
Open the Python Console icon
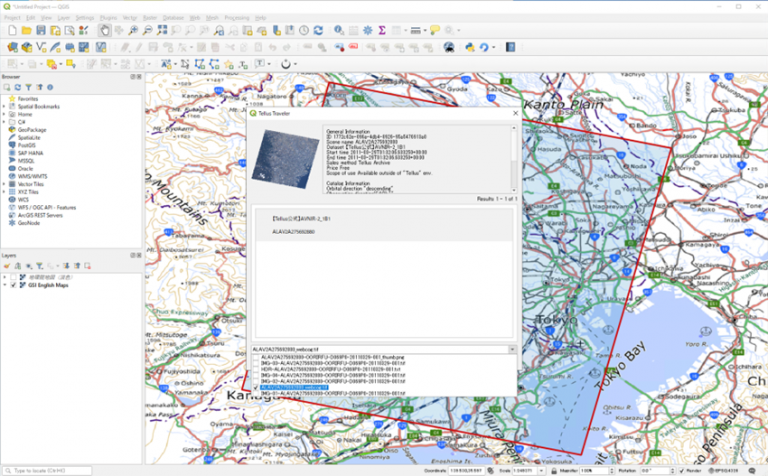470,48
